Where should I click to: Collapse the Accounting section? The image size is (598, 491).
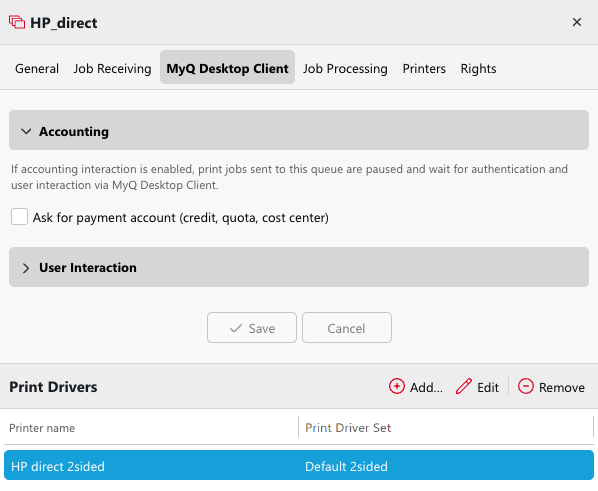point(299,130)
